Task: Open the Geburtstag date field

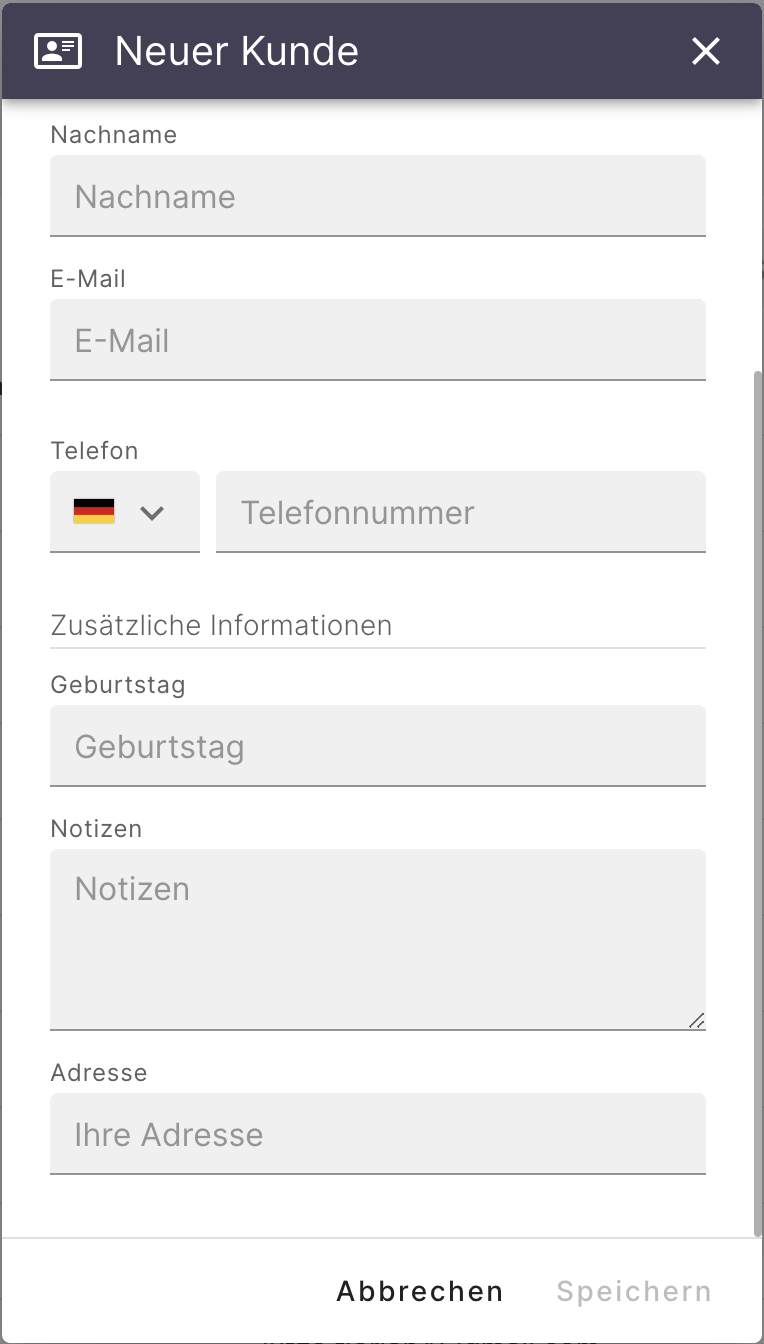Action: click(378, 746)
